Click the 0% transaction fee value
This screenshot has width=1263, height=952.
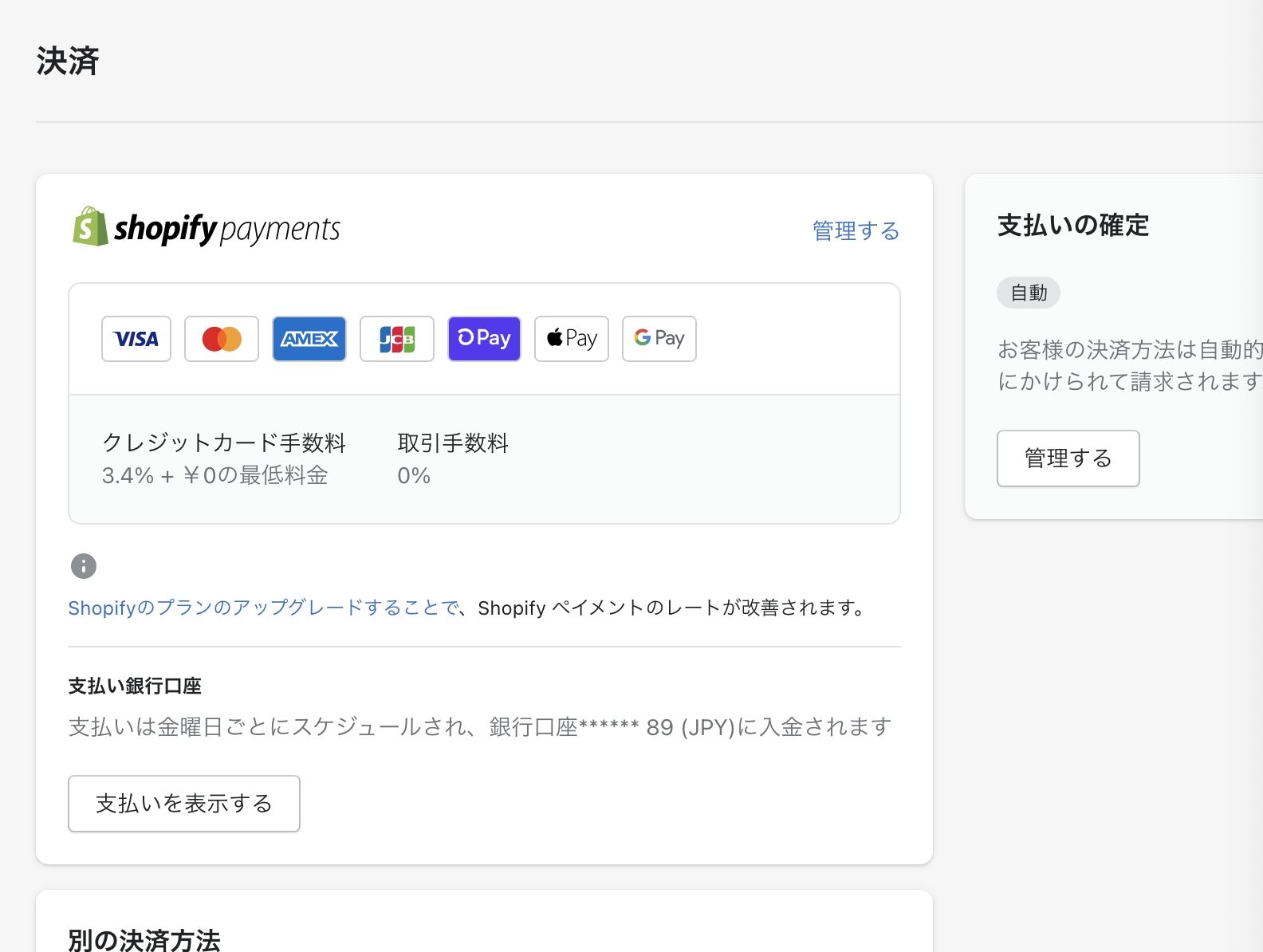414,476
